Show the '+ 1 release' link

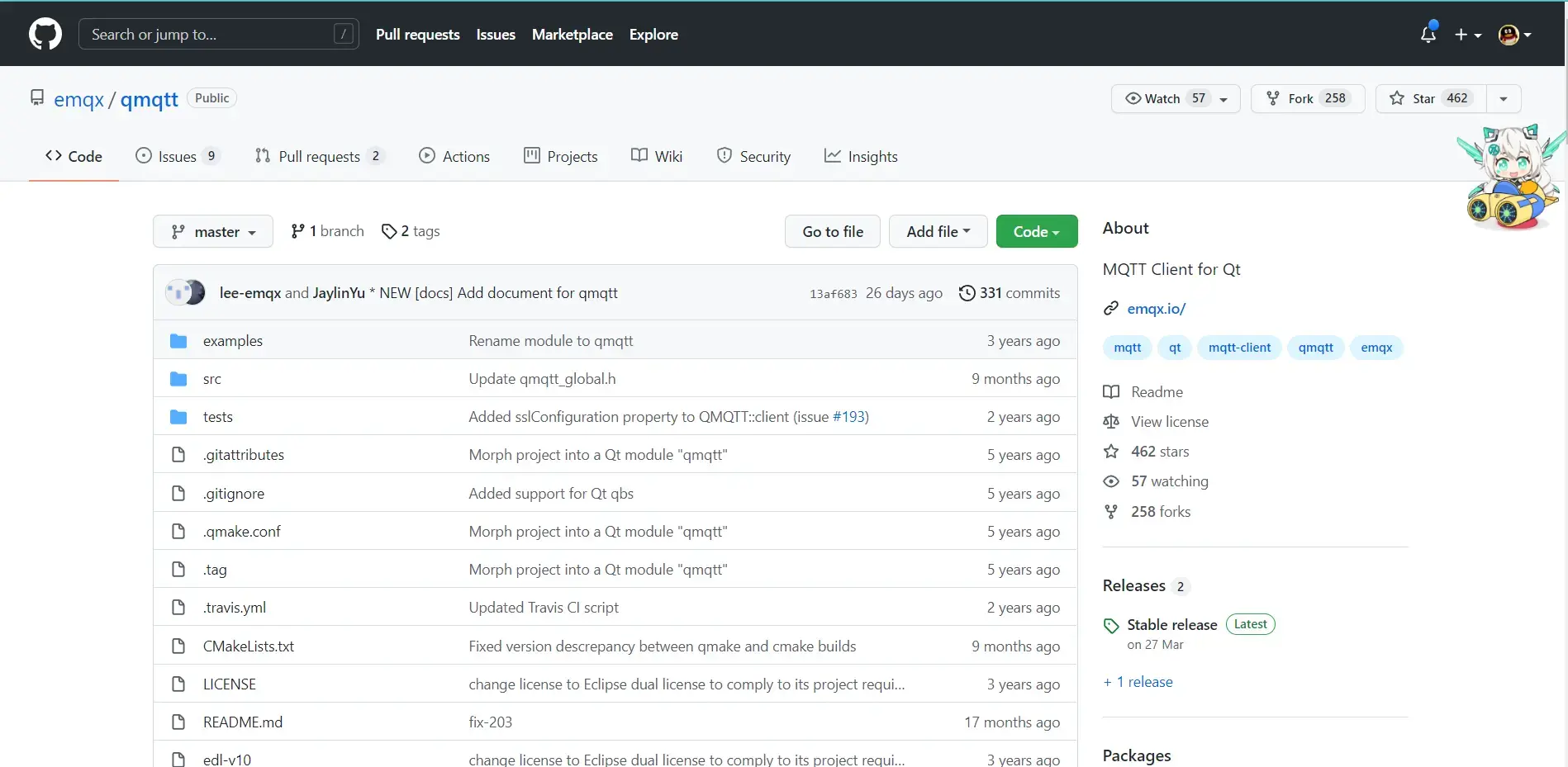(1138, 682)
